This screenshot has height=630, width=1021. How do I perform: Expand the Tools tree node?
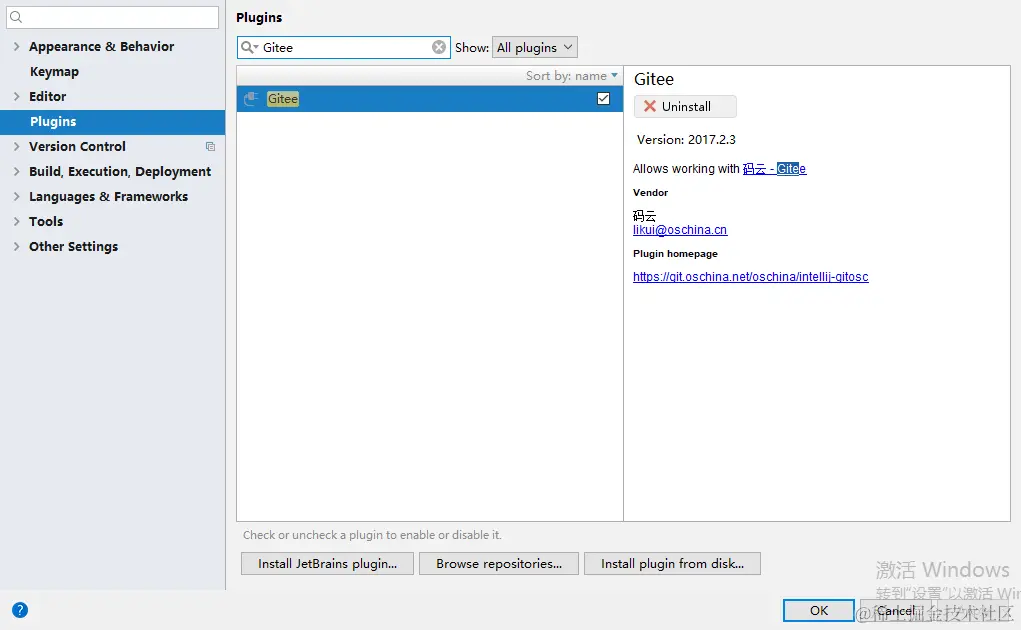16,221
